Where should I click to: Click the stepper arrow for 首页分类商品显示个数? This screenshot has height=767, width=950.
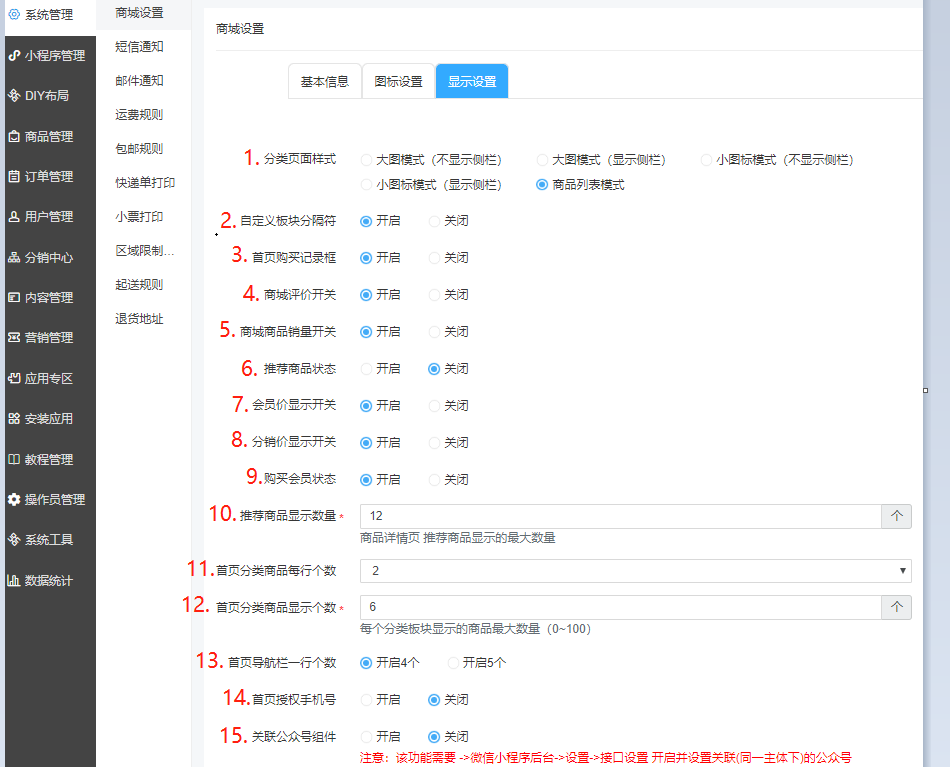(896, 608)
